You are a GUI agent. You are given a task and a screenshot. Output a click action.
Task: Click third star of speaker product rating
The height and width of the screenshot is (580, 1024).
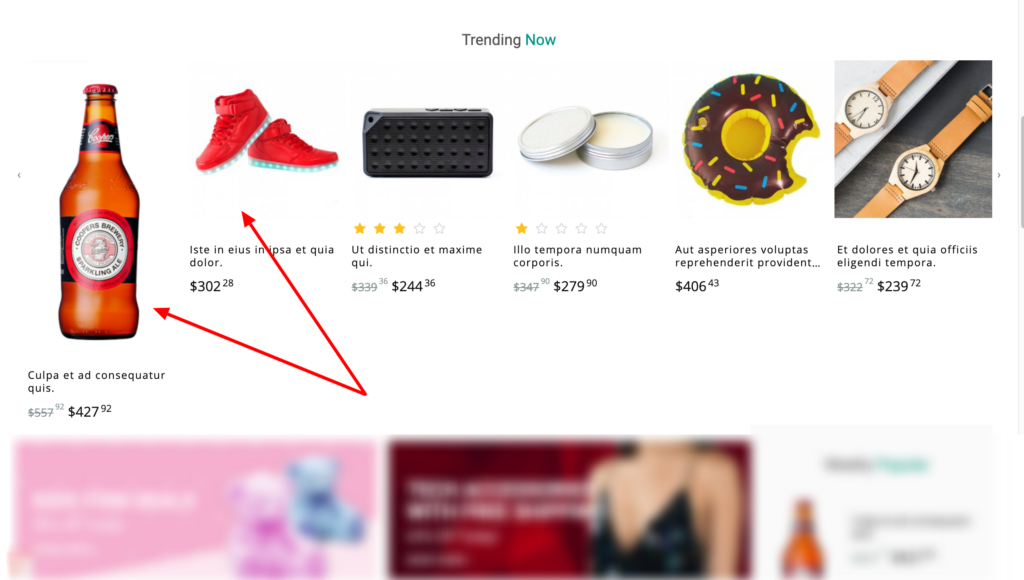400,229
